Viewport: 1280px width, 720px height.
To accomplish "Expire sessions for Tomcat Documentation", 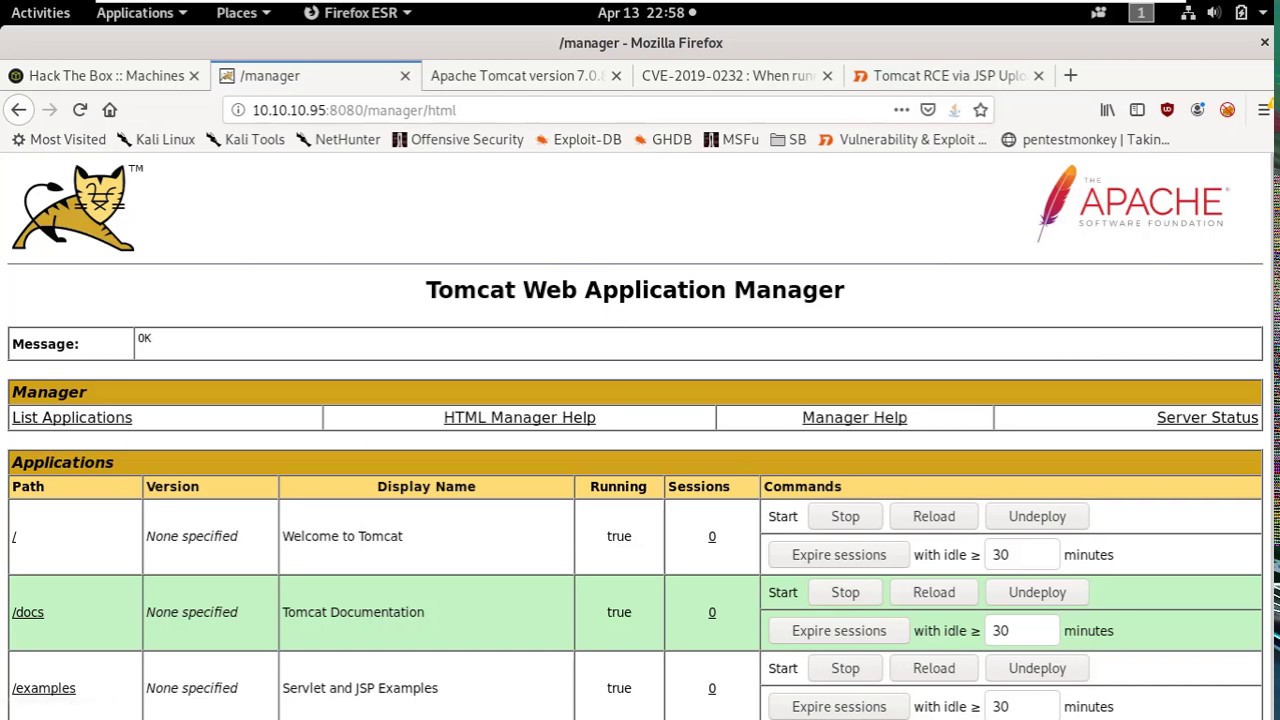I will coord(839,631).
